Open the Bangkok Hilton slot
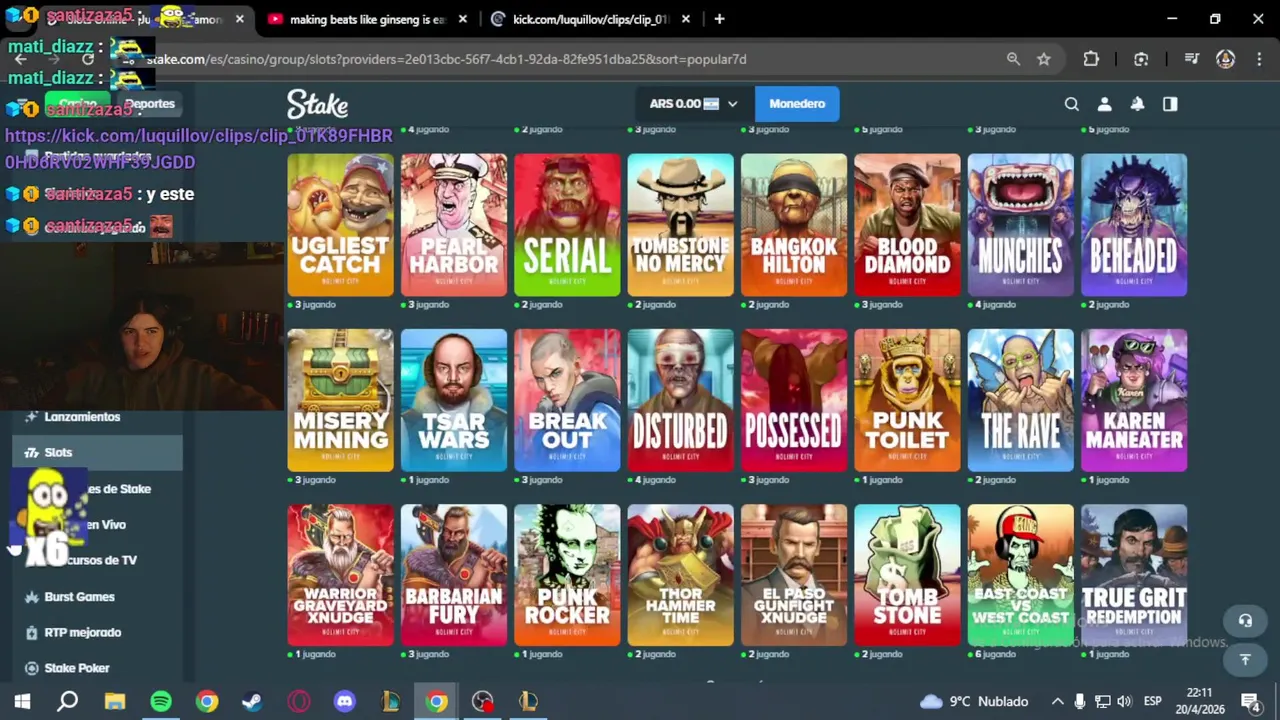Image resolution: width=1280 pixels, height=720 pixels. coord(794,225)
